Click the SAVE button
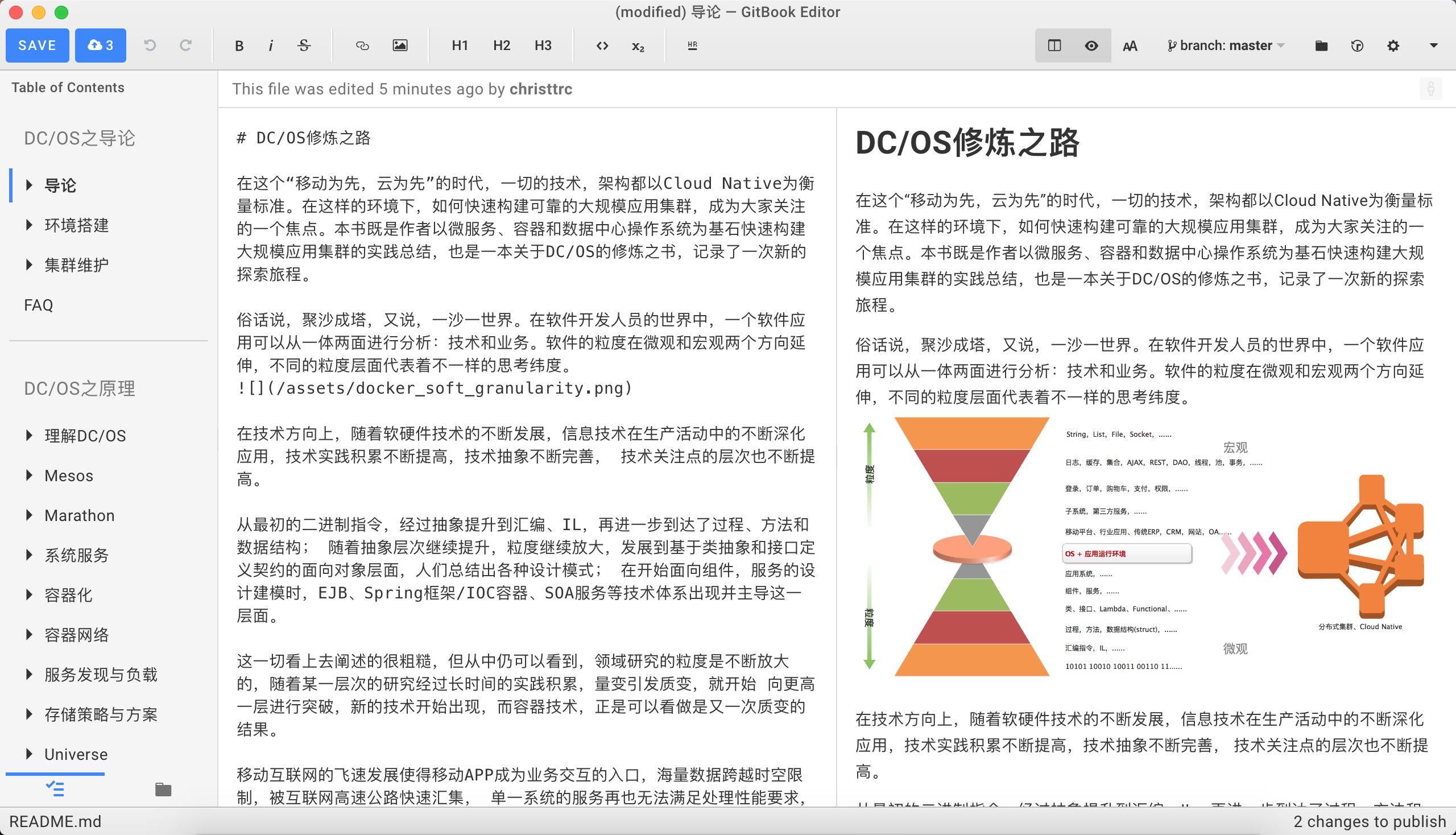1456x835 pixels. 38,46
